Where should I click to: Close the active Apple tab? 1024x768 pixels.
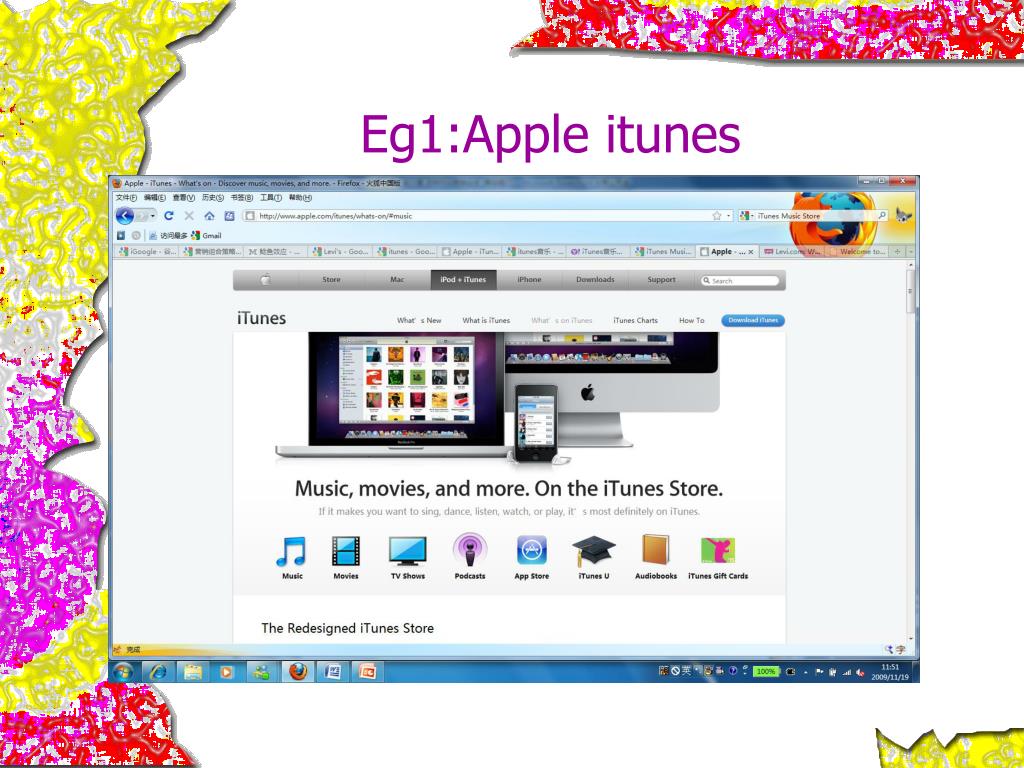click(751, 252)
